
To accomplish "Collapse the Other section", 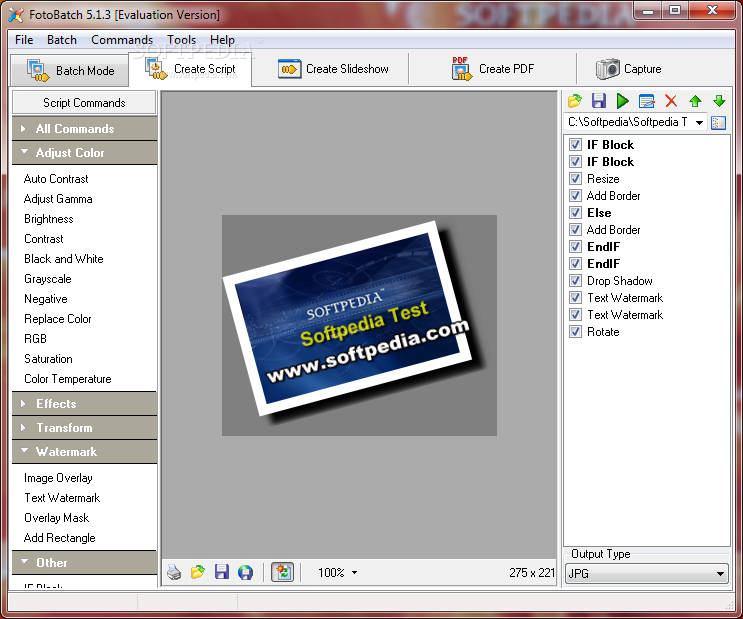I will 84,563.
